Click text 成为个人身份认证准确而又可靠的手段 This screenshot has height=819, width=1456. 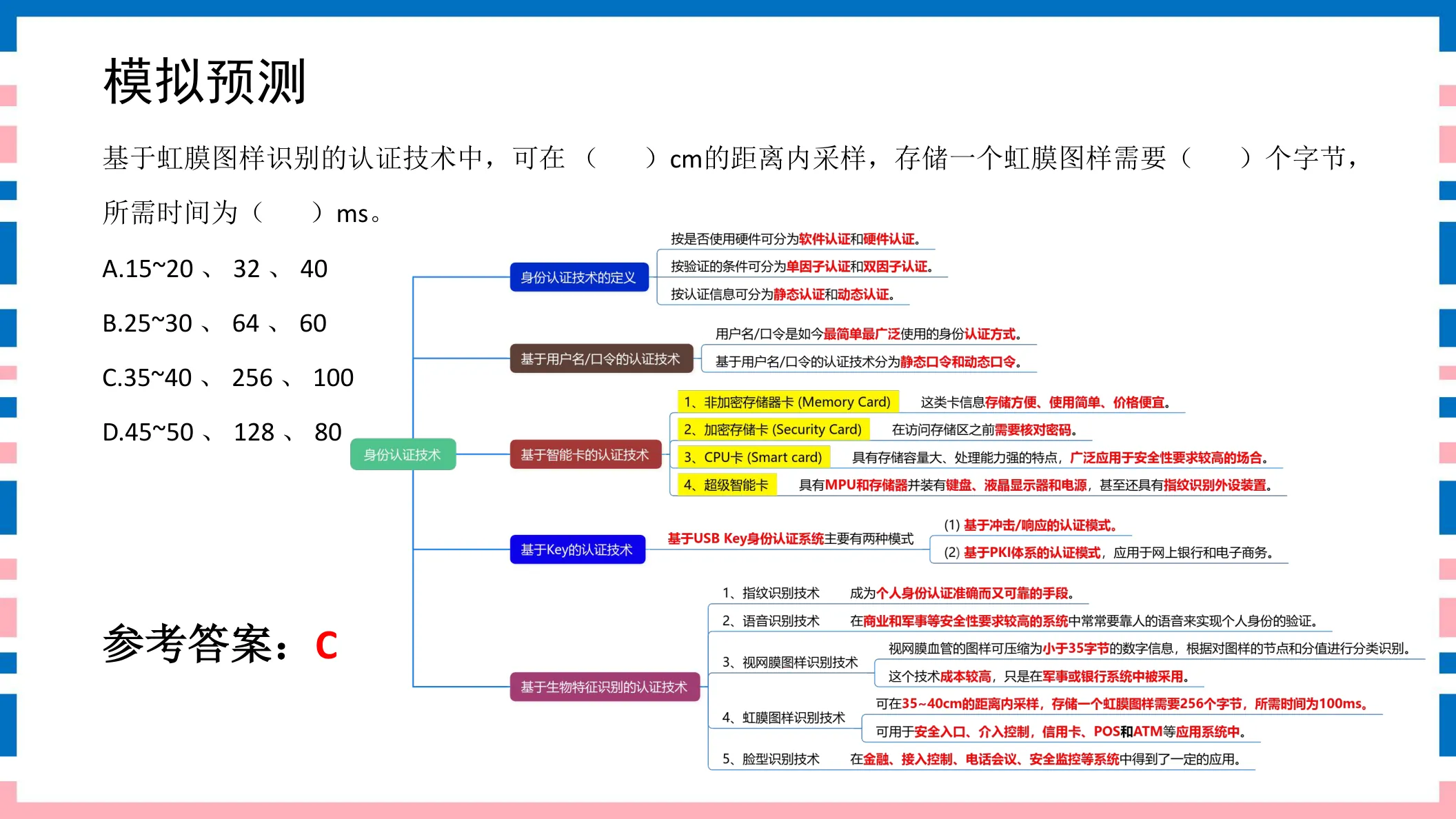(x=962, y=593)
